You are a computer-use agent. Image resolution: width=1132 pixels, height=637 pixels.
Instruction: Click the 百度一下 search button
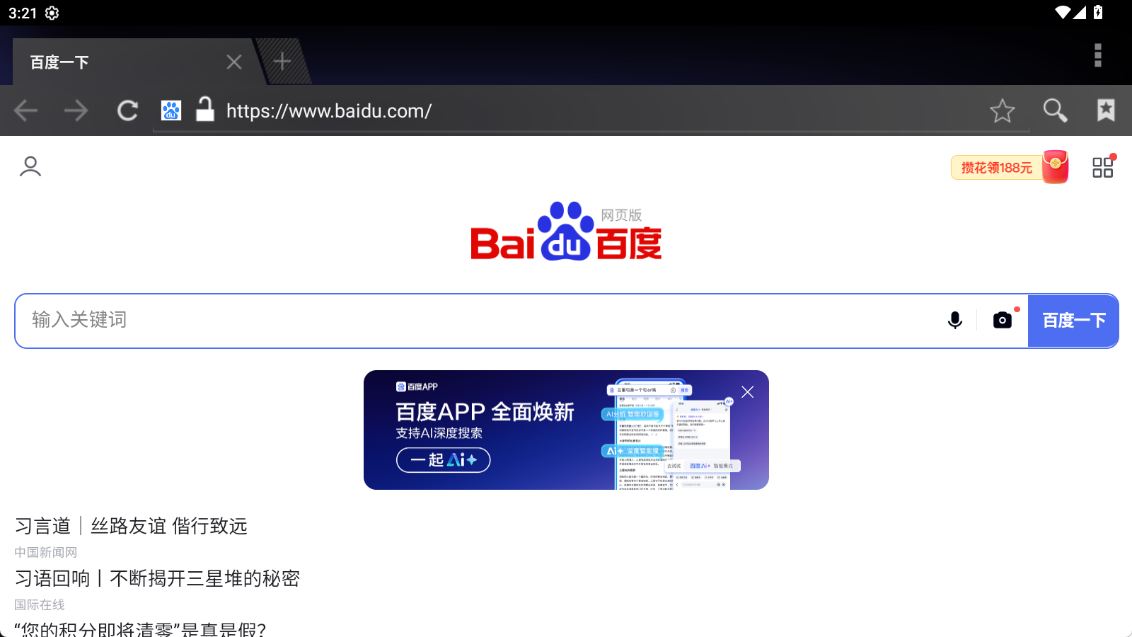click(1074, 321)
